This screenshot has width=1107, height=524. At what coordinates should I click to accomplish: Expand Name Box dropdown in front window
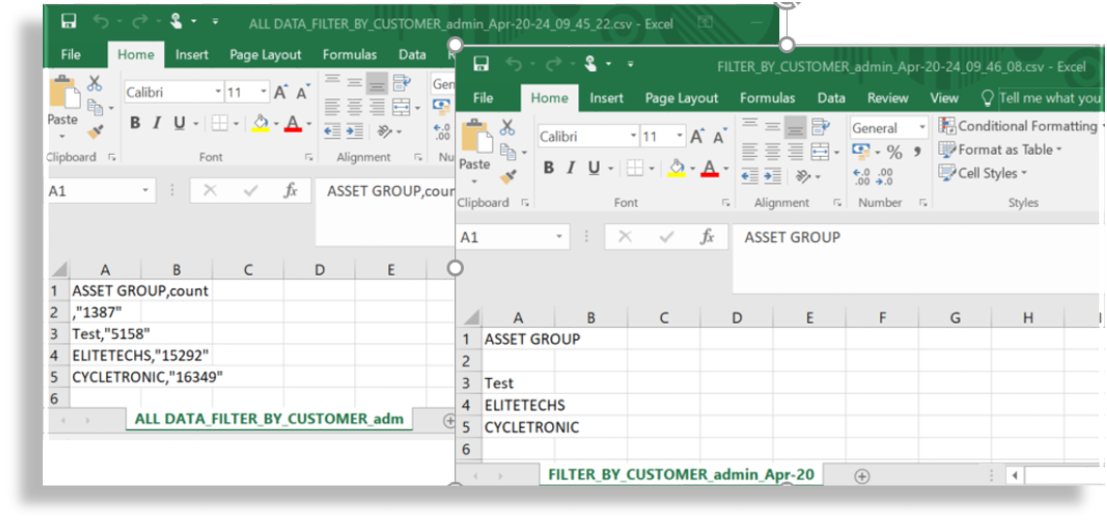coord(559,237)
